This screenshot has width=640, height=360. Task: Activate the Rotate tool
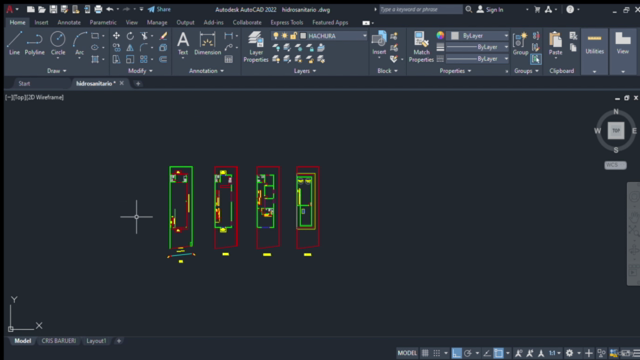point(130,36)
